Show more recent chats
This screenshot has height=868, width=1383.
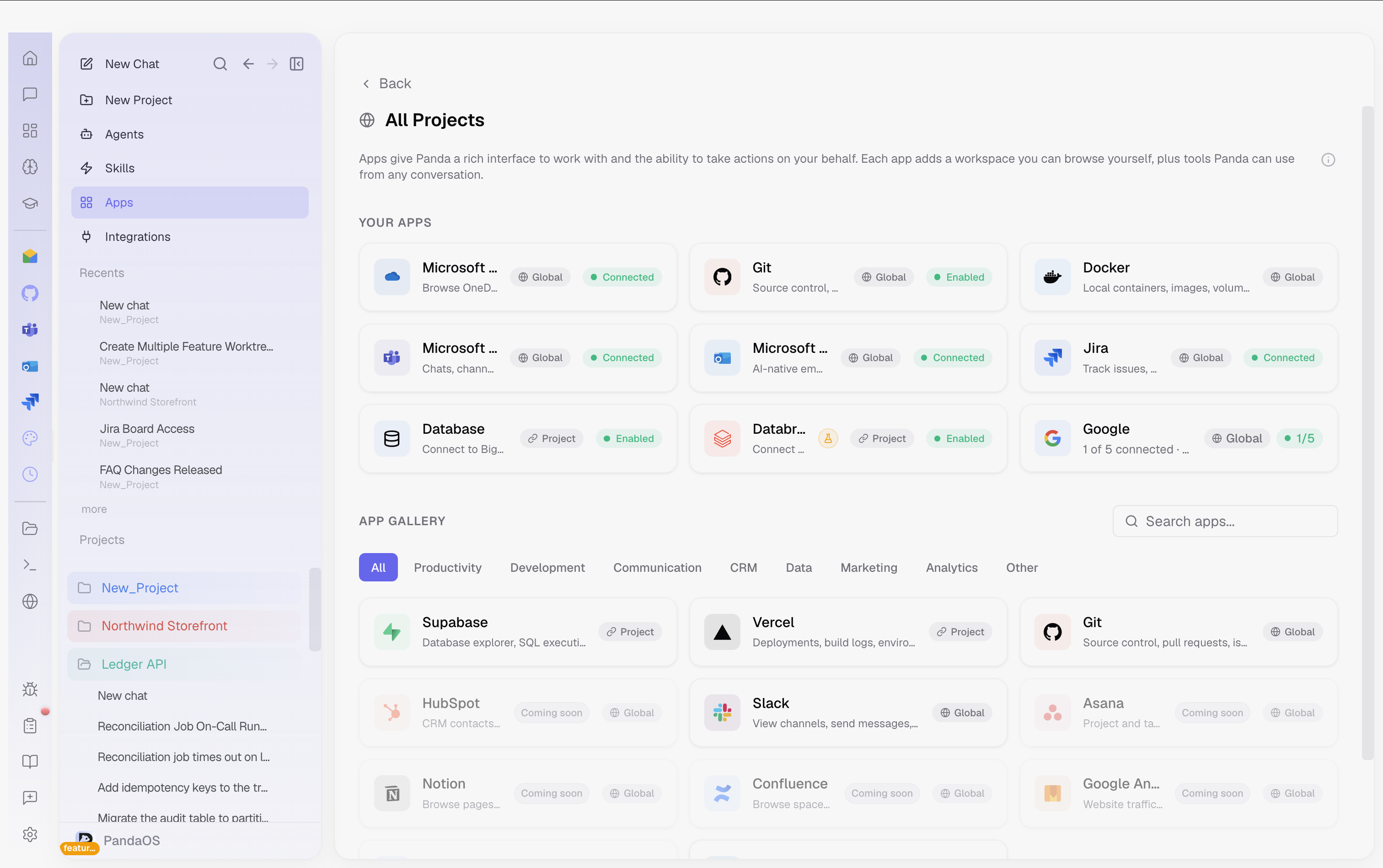point(94,509)
